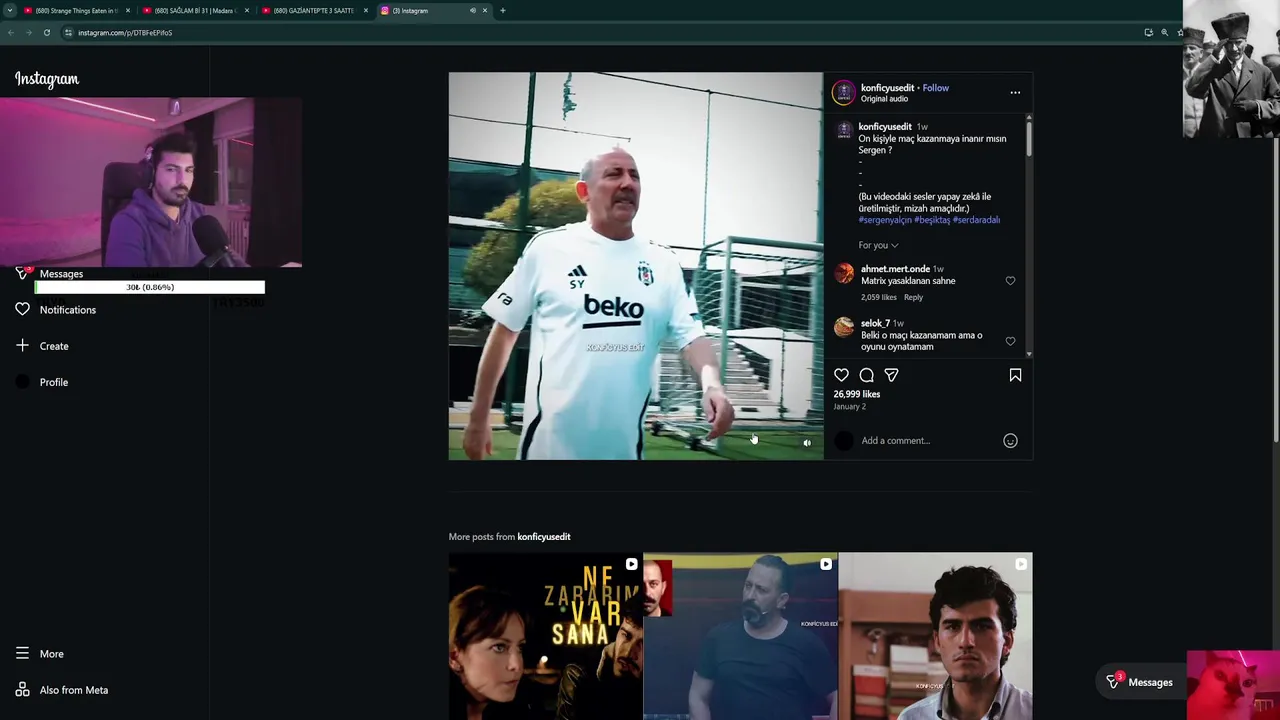Click the Original audio link
This screenshot has width=1280, height=720.
click(x=884, y=99)
